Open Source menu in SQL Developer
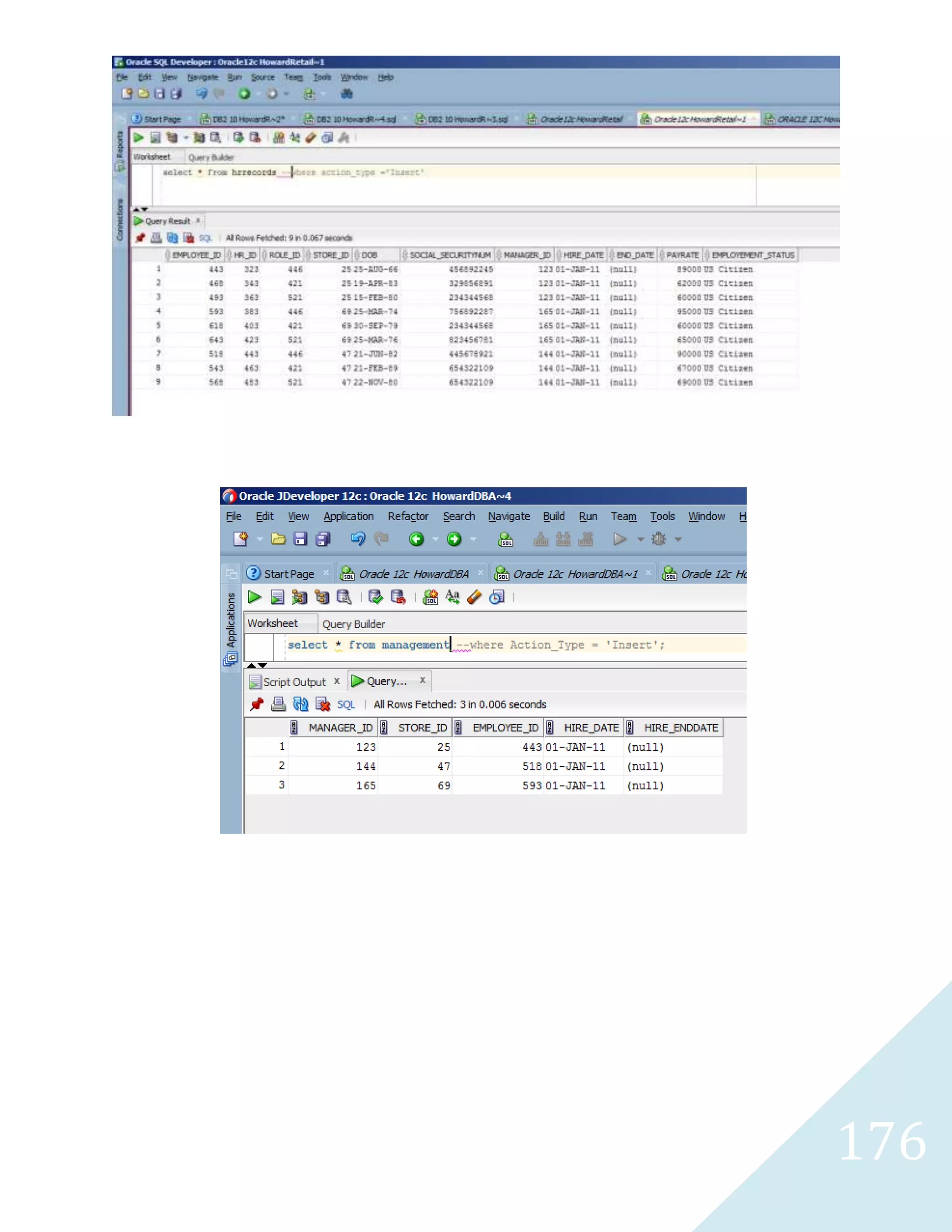The image size is (952, 1232). pos(263,77)
